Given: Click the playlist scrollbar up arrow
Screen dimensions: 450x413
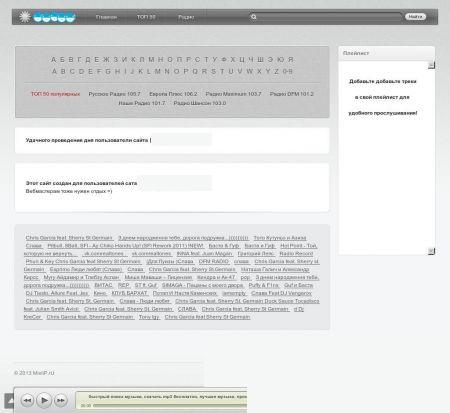Looking at the screenshot, I should [x=431, y=65].
